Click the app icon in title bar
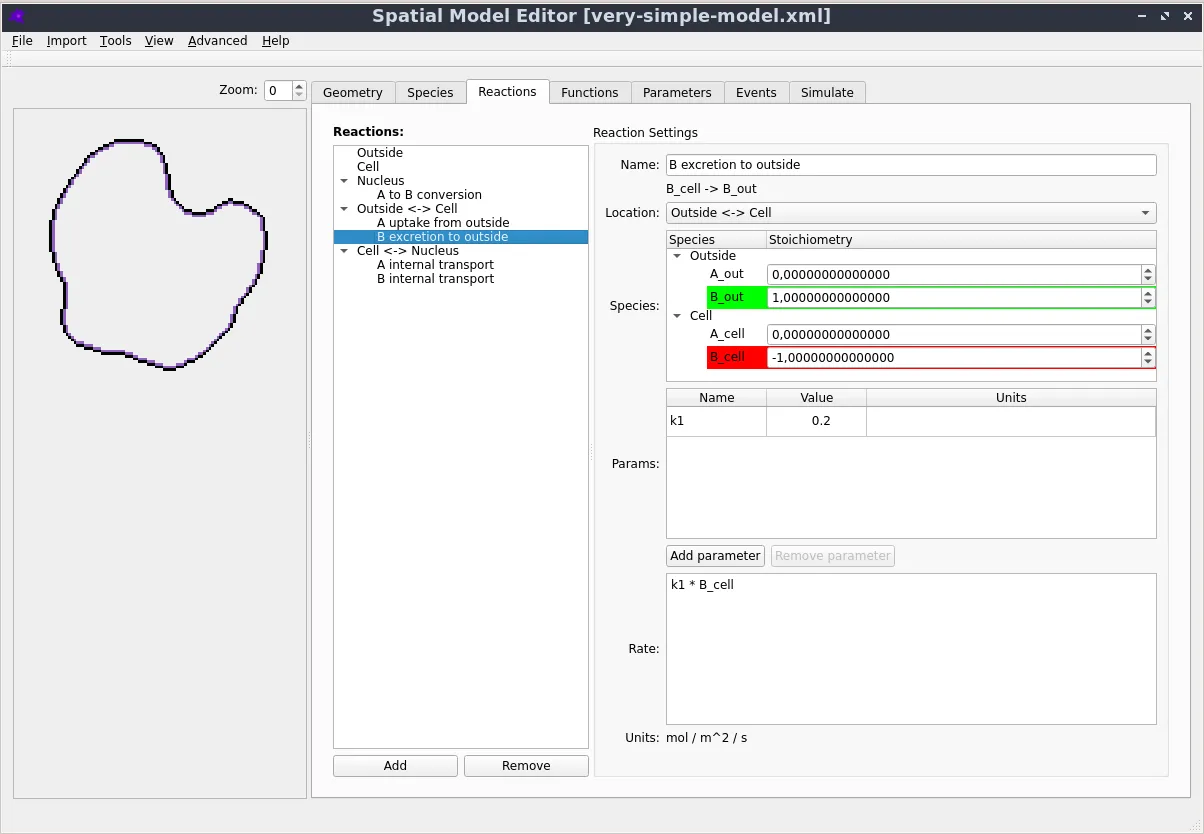This screenshot has width=1204, height=834. pyautogui.click(x=17, y=16)
